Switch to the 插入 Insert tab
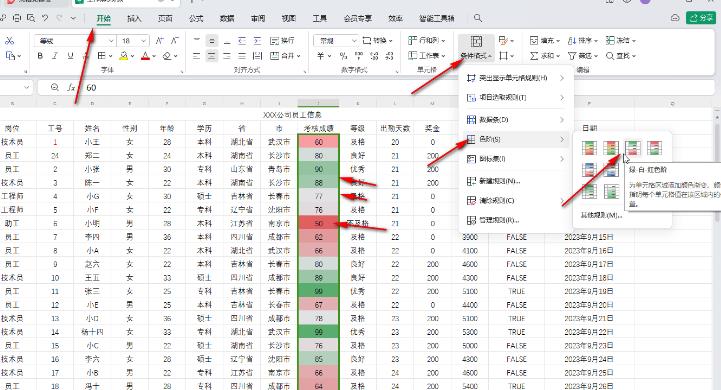This screenshot has height=390, width=721. click(134, 18)
